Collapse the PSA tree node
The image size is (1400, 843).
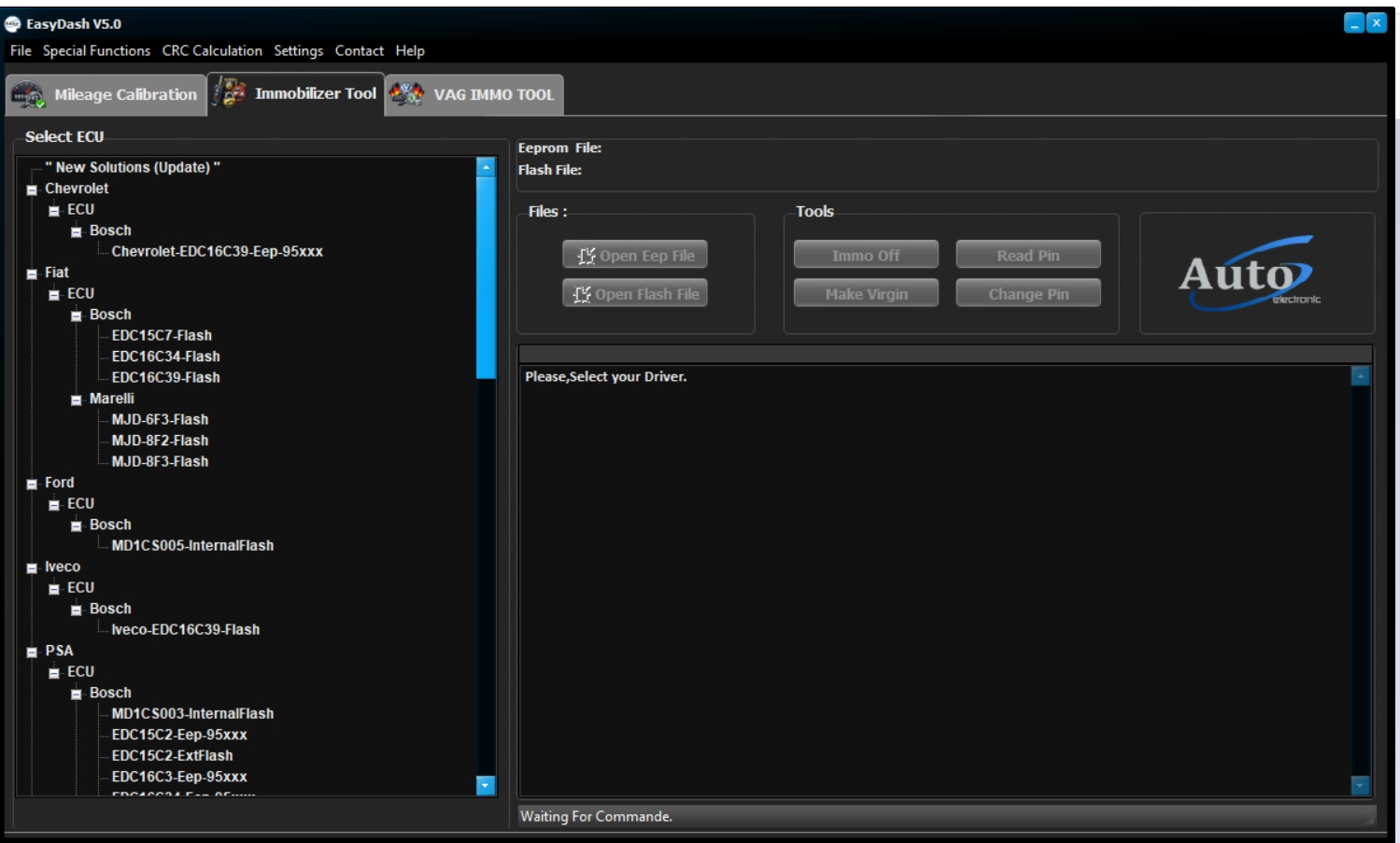coord(32,652)
